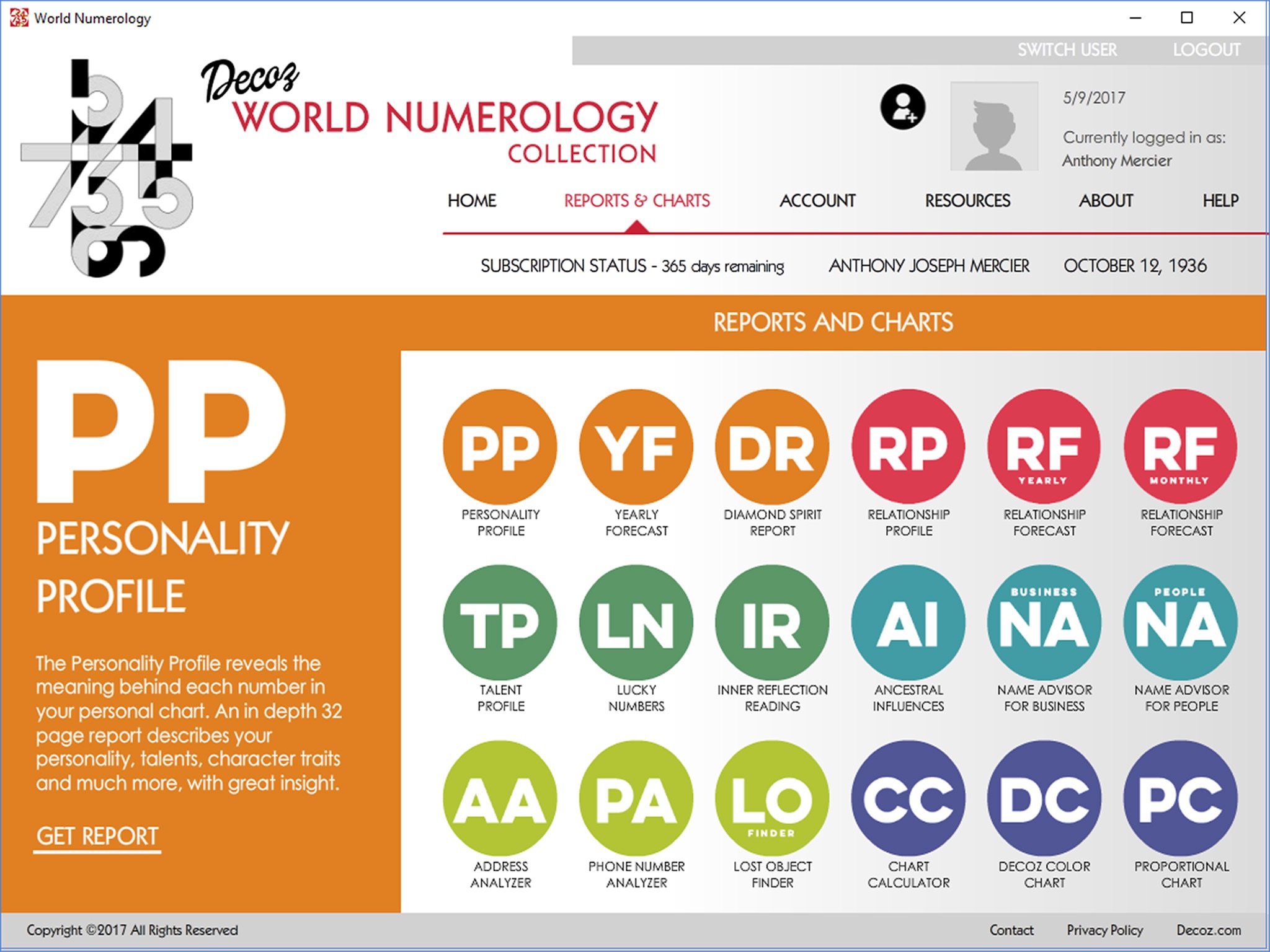Screen dimensions: 1270x952
Task: Click the YEARLY FORECAST label
Action: (x=637, y=522)
